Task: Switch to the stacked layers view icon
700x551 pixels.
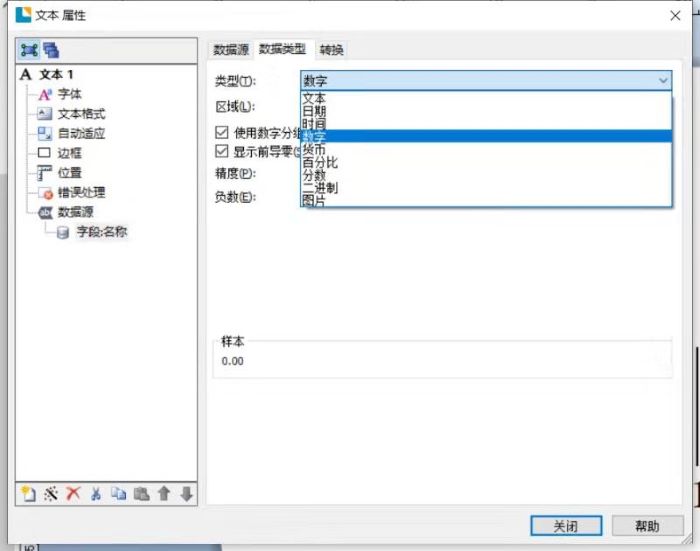Action: click(51, 50)
